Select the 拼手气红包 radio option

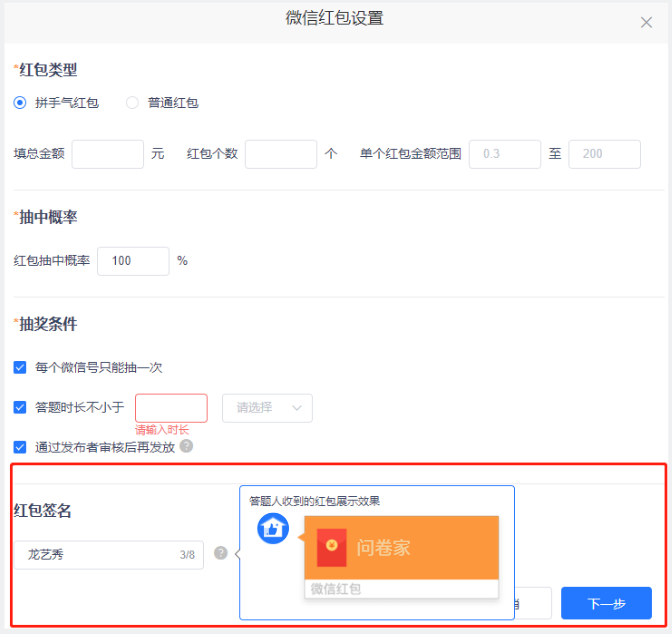coord(20,103)
